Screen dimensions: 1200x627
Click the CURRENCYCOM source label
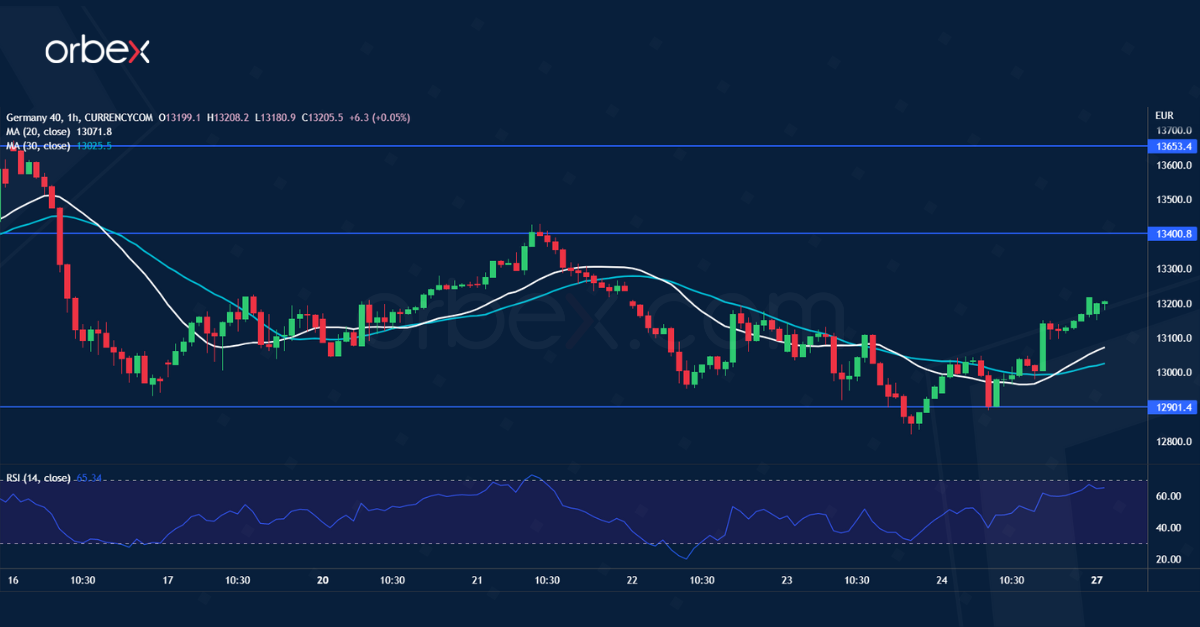[x=119, y=117]
